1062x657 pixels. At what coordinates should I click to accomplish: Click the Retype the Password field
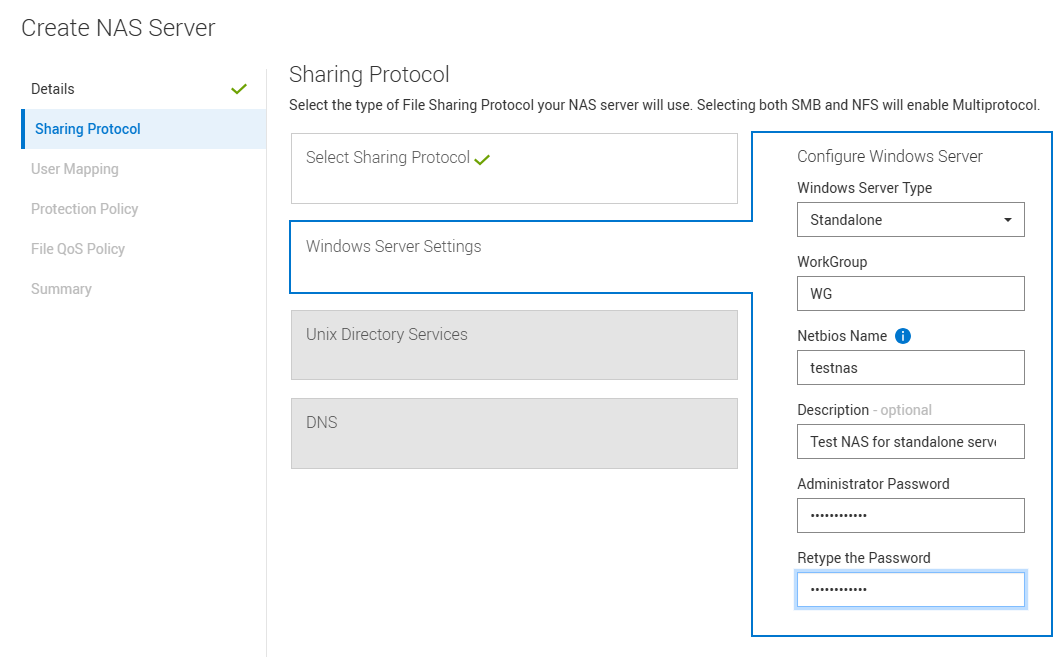click(910, 589)
